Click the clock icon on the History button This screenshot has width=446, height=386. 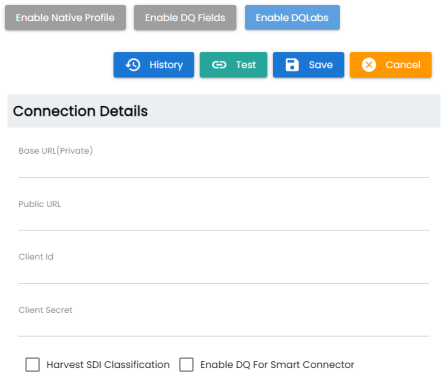(x=133, y=65)
